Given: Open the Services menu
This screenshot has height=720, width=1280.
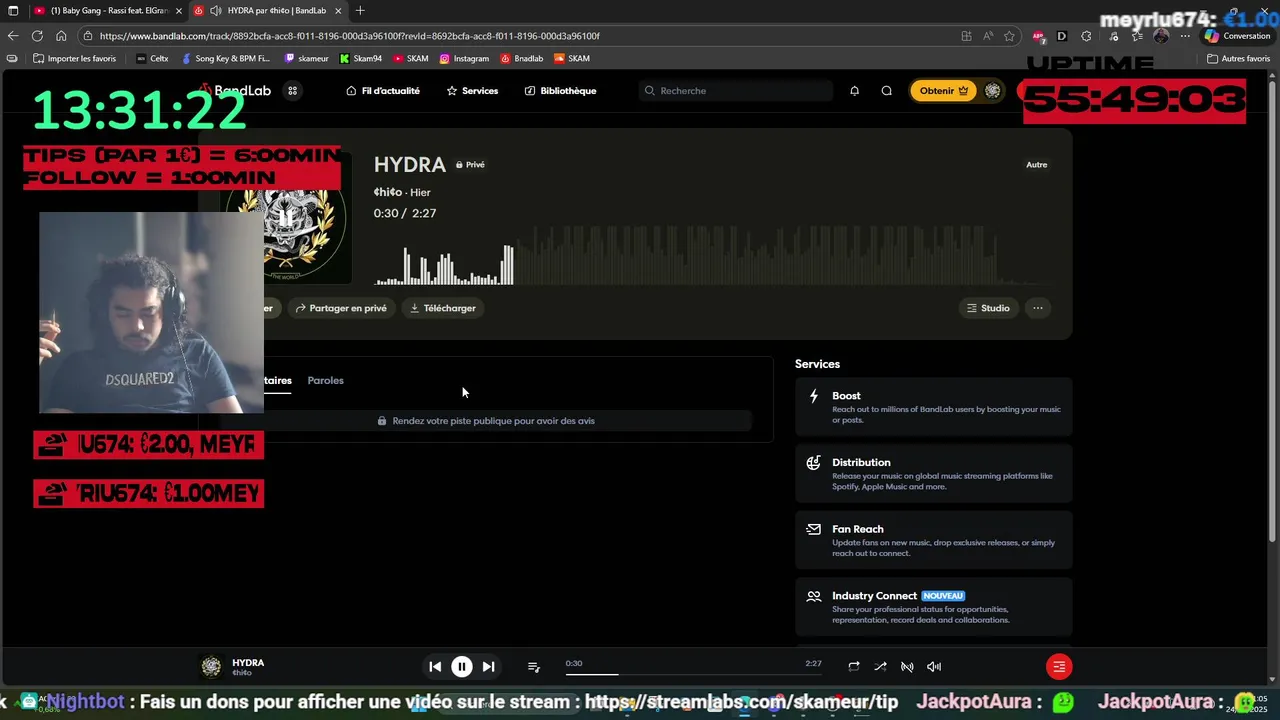Looking at the screenshot, I should click(x=472, y=91).
